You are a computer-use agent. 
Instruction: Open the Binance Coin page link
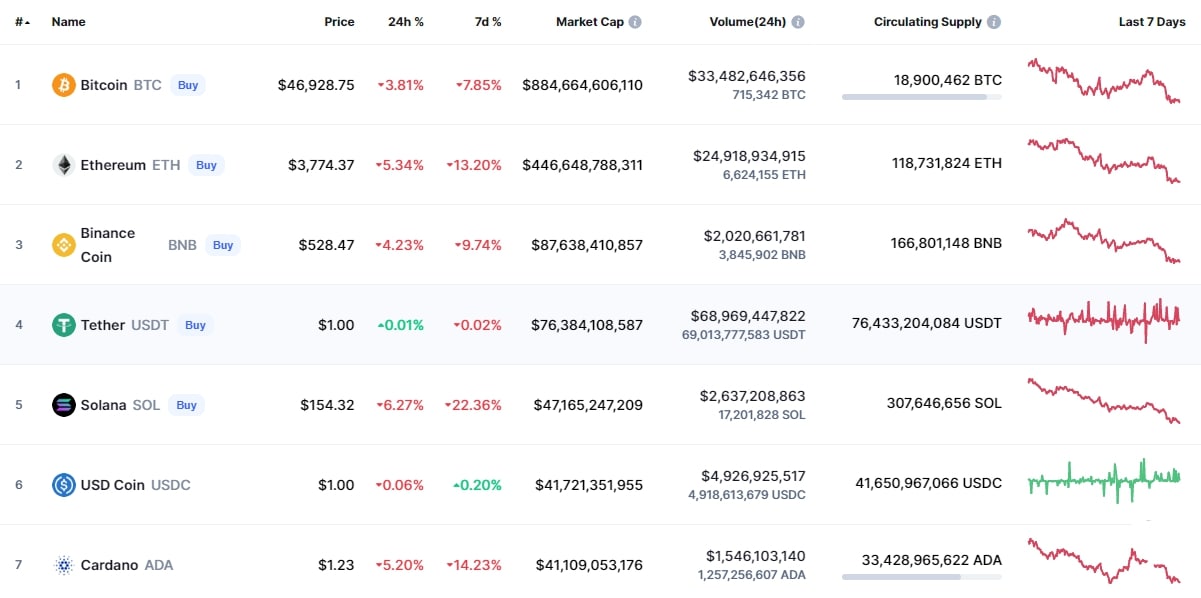click(108, 245)
